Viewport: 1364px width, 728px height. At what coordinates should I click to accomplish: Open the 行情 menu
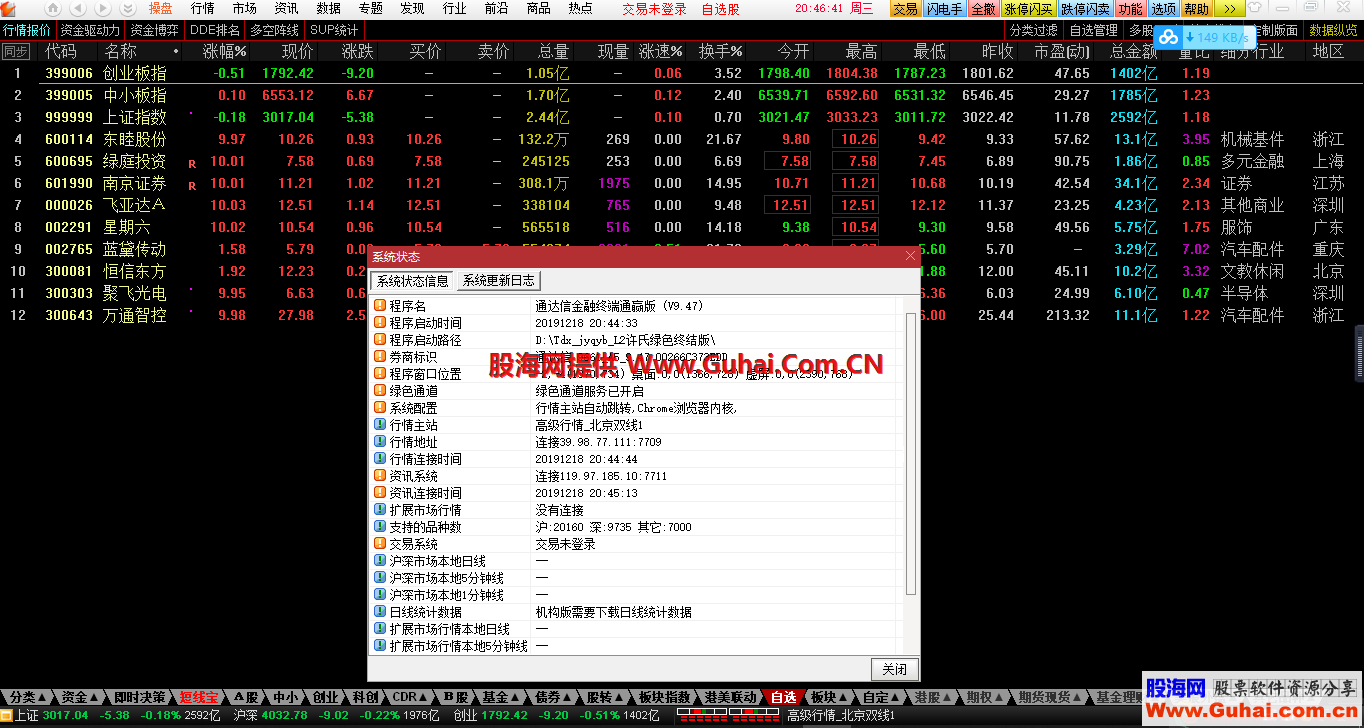point(202,9)
